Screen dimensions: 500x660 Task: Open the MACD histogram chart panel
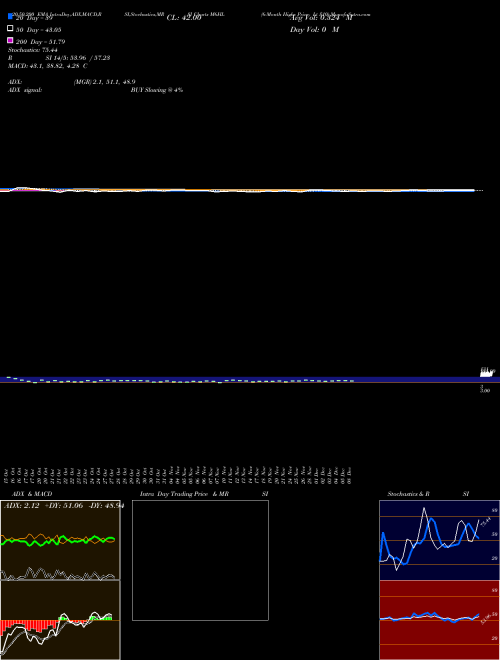pyautogui.click(x=60, y=620)
